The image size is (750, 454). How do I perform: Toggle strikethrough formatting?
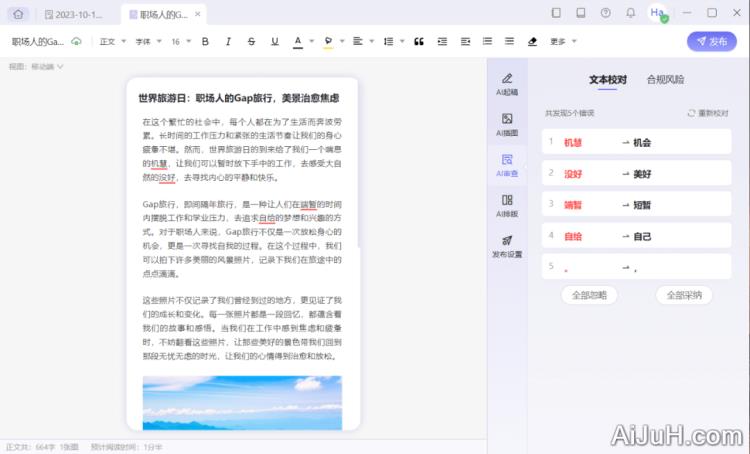[x=250, y=41]
